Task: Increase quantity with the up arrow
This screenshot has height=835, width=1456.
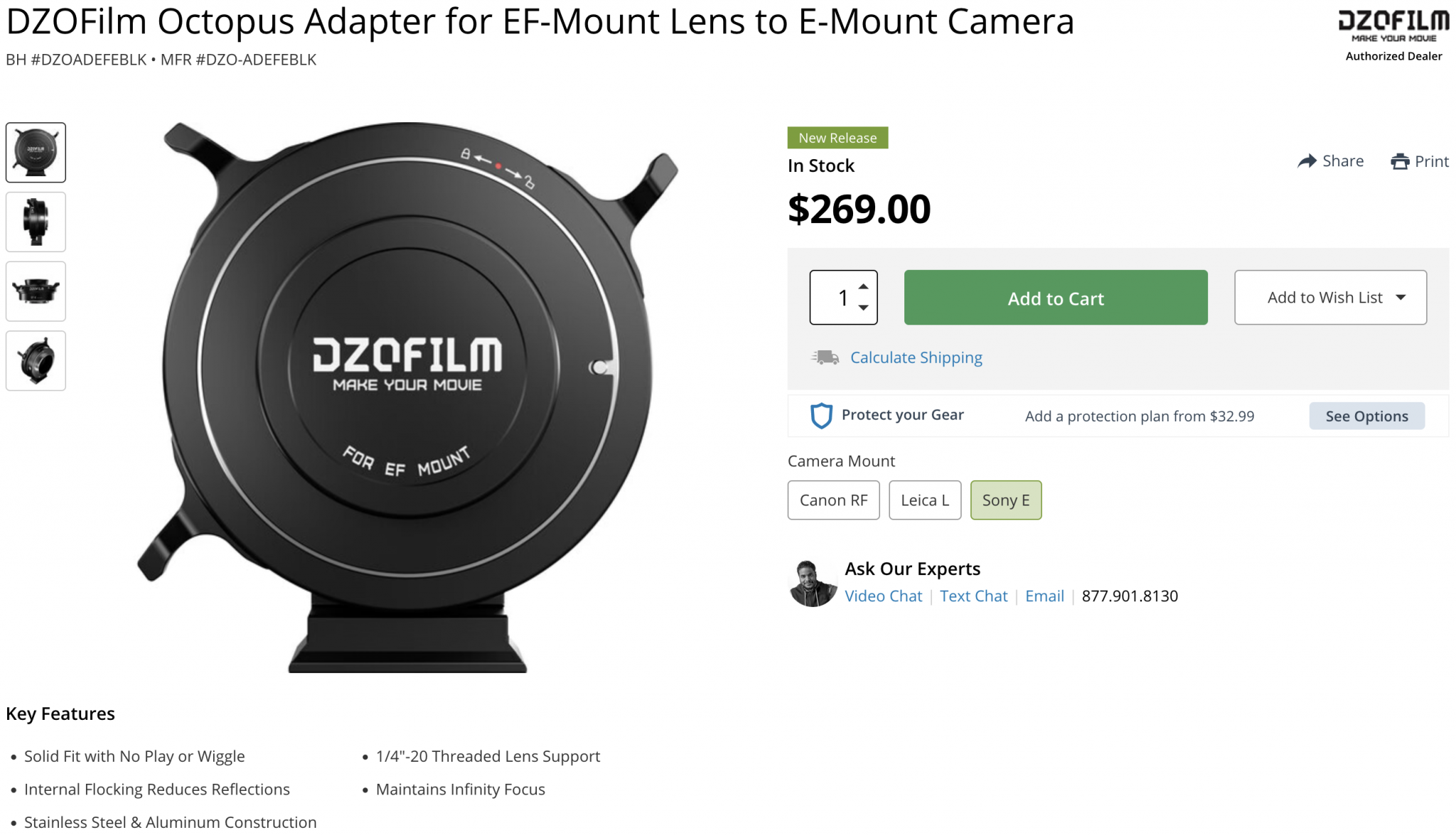Action: tap(862, 286)
